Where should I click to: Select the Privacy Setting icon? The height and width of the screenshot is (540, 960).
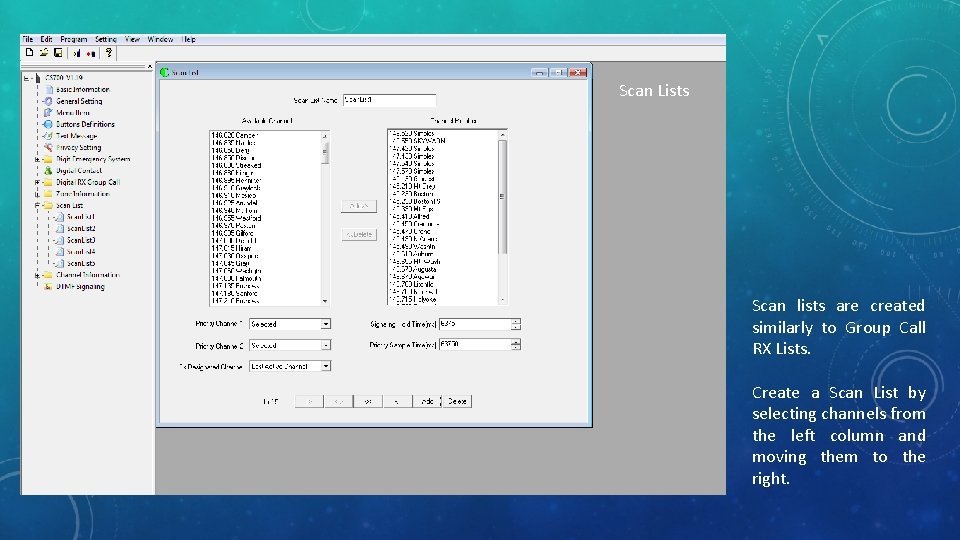point(48,148)
